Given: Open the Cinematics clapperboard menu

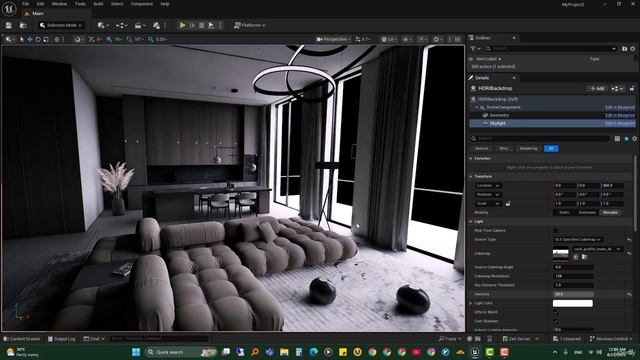Looking at the screenshot, I should coord(140,25).
